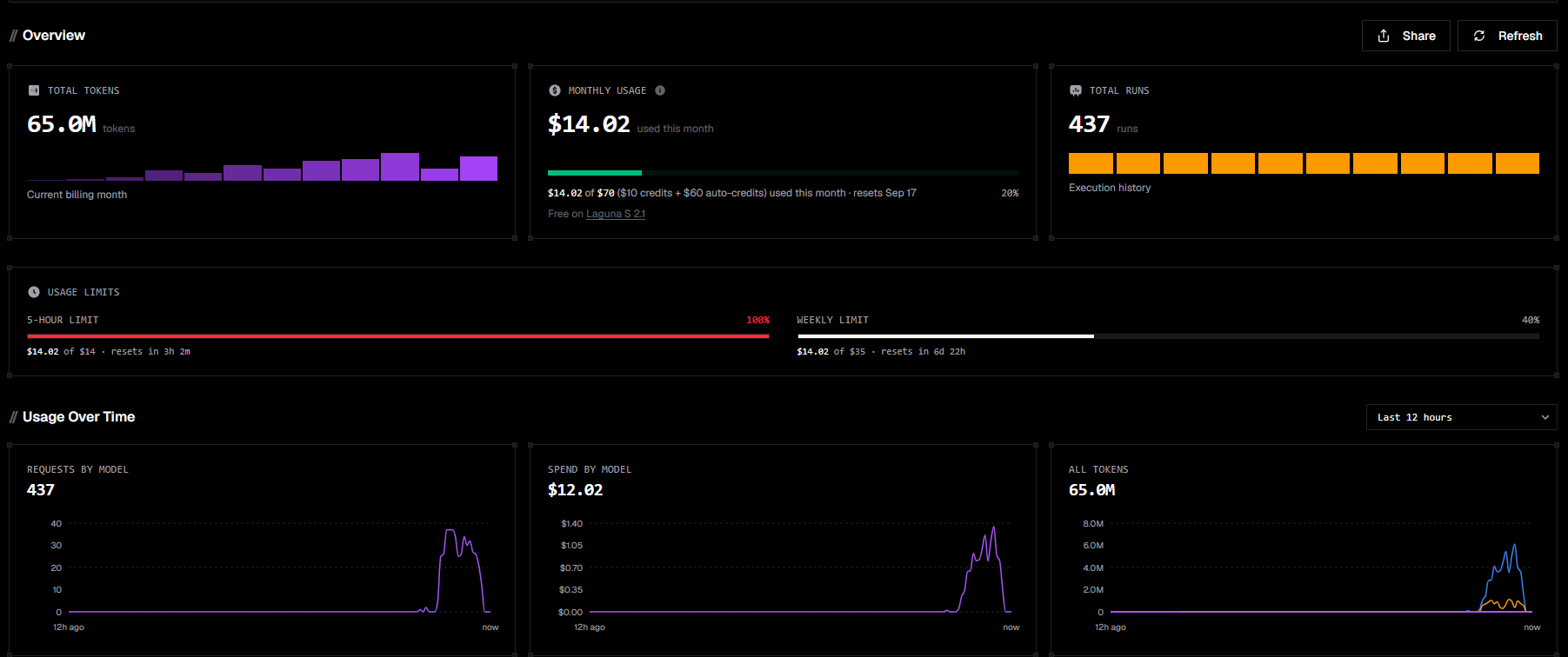The image size is (1568, 657).
Task: Click the red 5-hour limit bar
Action: coord(398,336)
